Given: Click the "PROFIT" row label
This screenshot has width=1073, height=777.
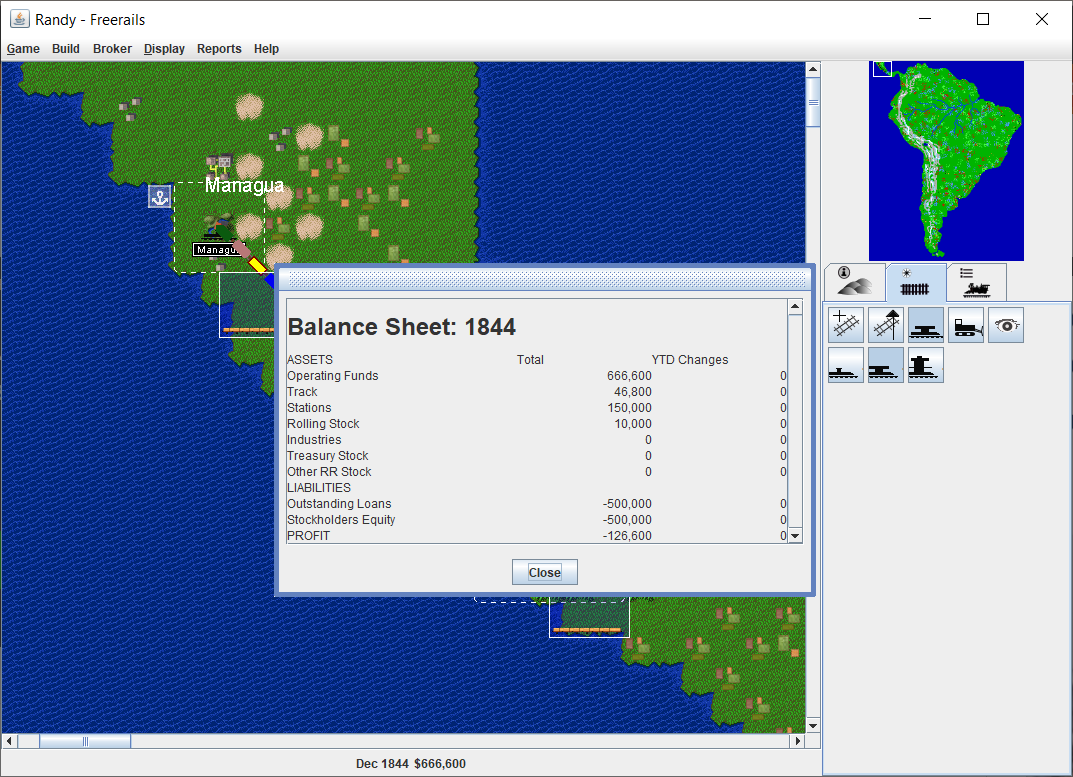Looking at the screenshot, I should (x=309, y=535).
